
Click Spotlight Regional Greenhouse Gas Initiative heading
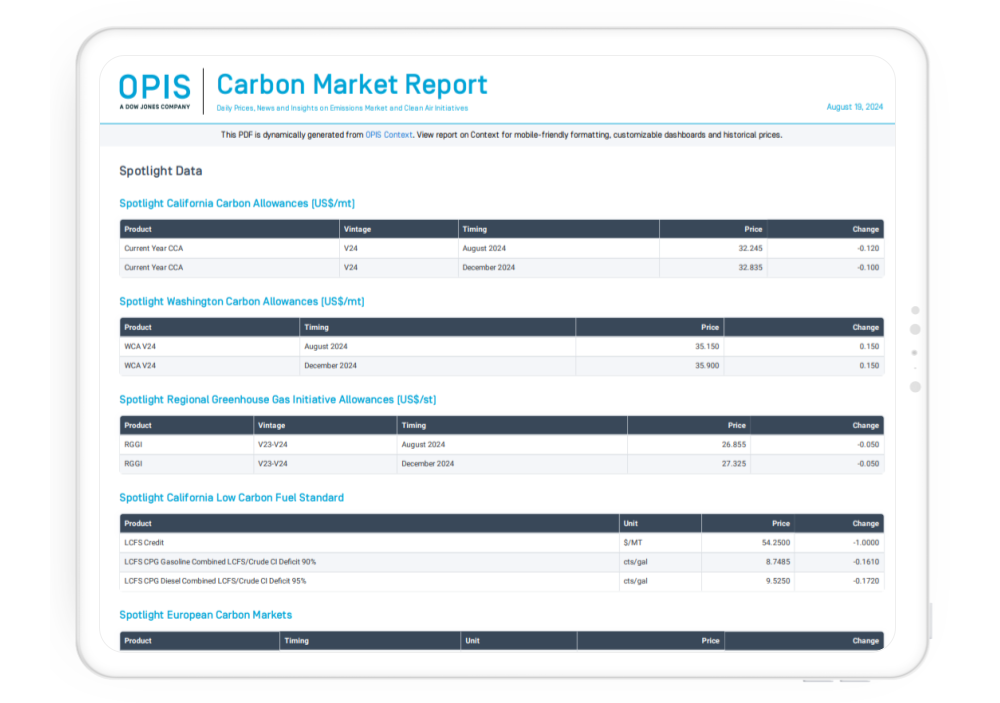click(277, 400)
